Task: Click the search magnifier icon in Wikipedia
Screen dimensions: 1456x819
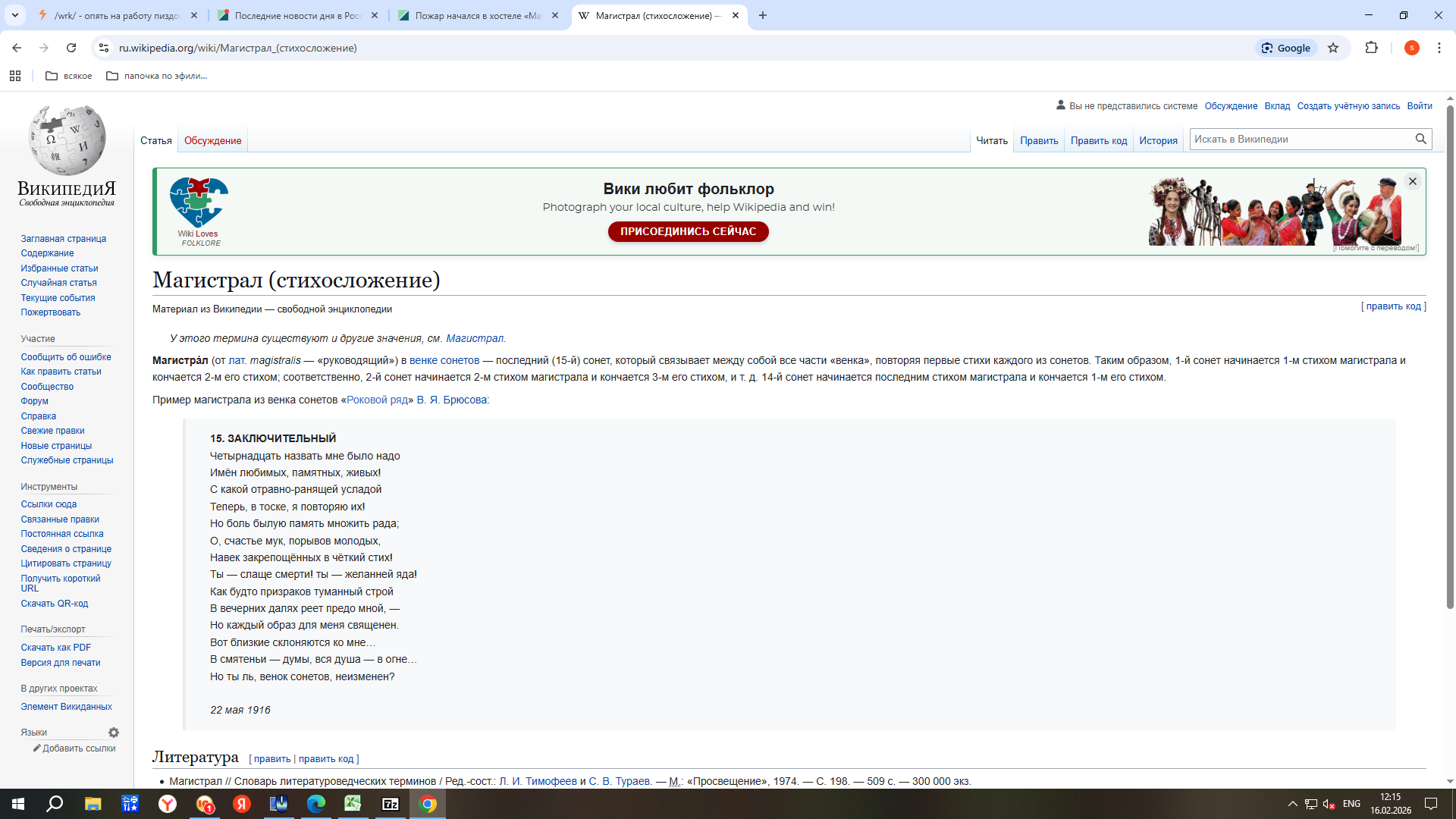Action: pos(1420,139)
